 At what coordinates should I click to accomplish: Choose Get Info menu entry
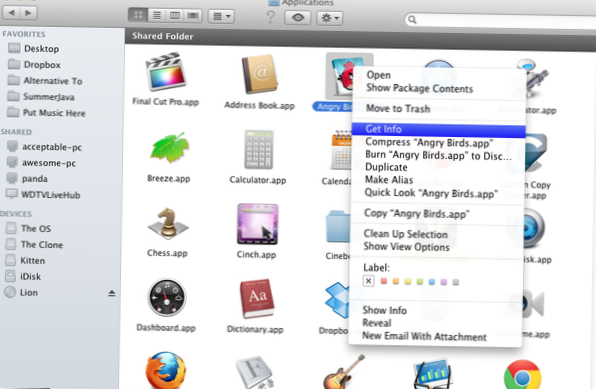tap(438, 129)
